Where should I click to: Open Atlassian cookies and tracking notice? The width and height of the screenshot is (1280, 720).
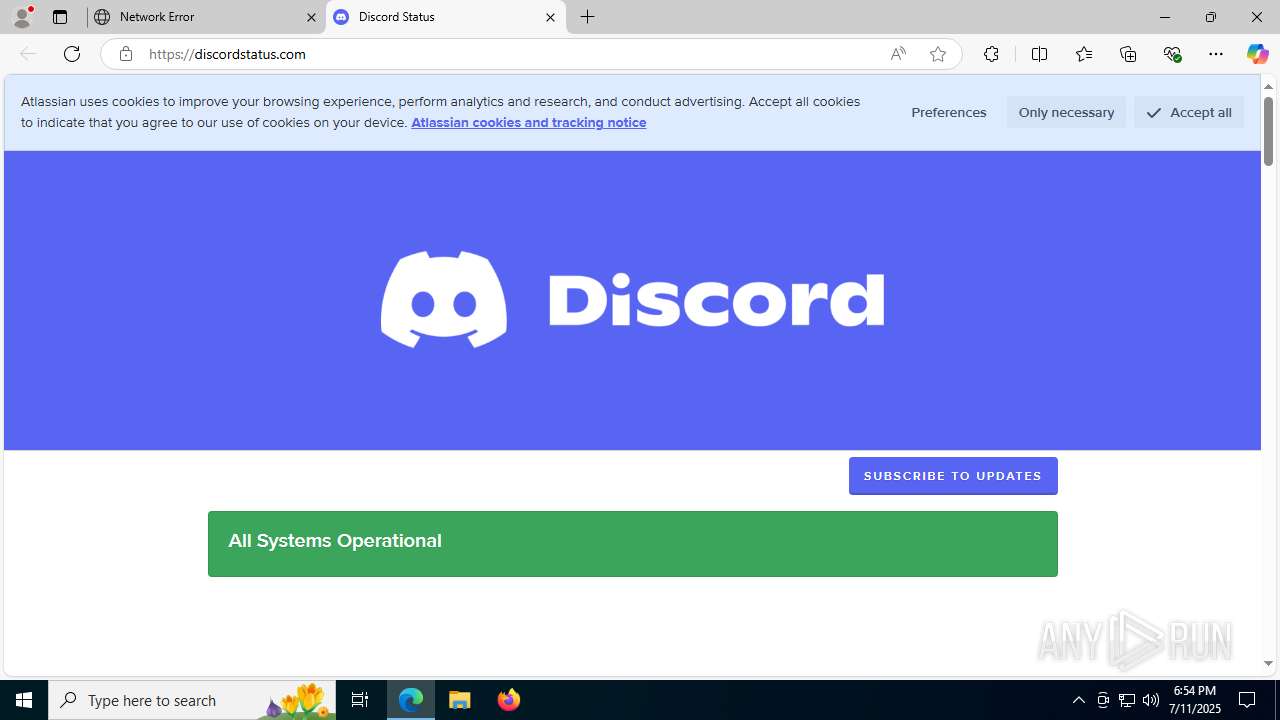(x=528, y=122)
